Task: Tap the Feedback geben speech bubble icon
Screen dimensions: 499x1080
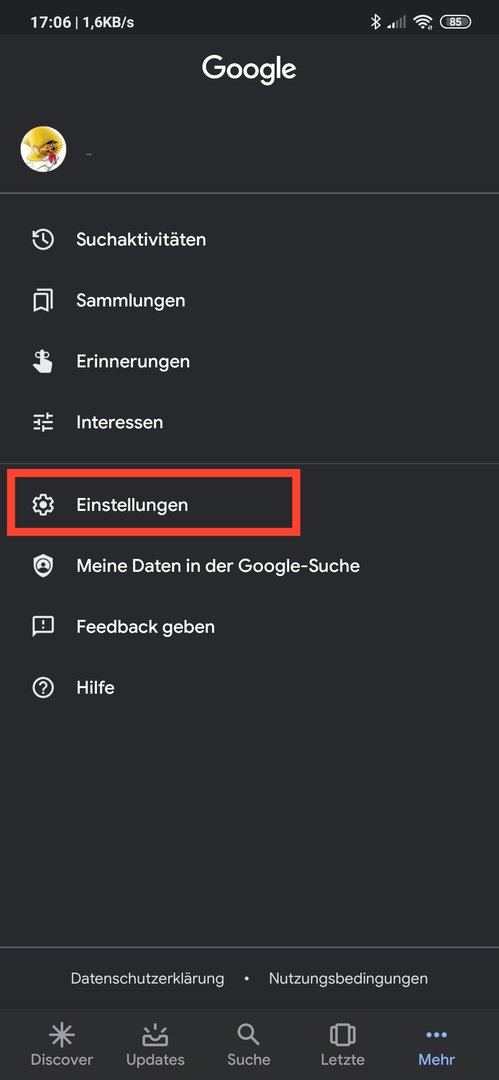Action: 43,627
